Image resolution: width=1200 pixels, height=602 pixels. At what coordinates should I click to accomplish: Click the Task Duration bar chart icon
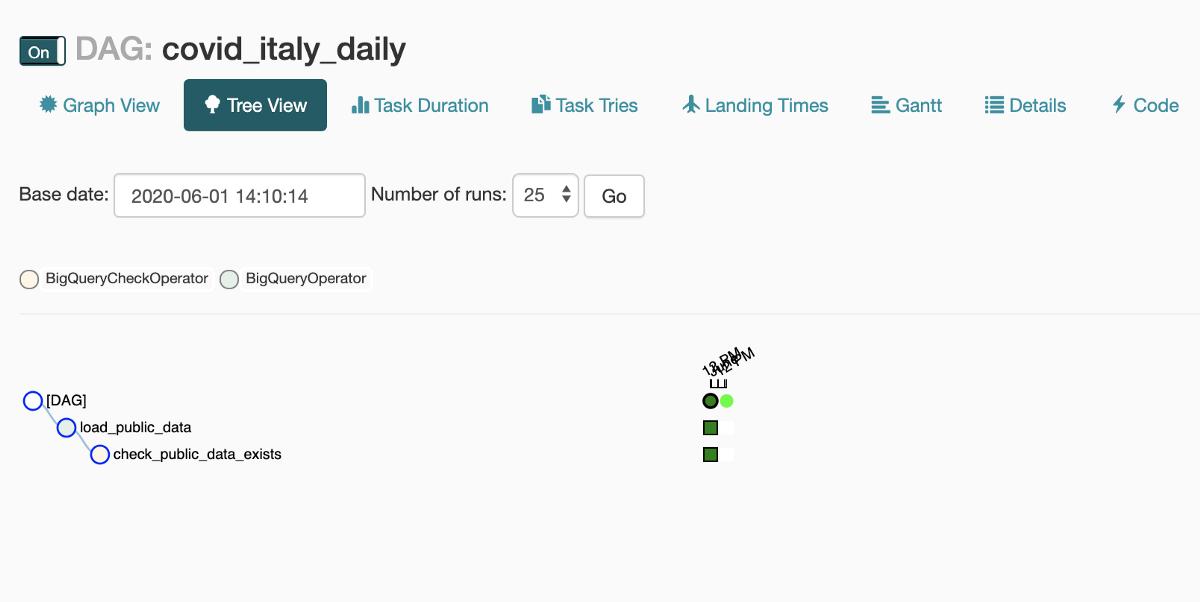tap(360, 105)
